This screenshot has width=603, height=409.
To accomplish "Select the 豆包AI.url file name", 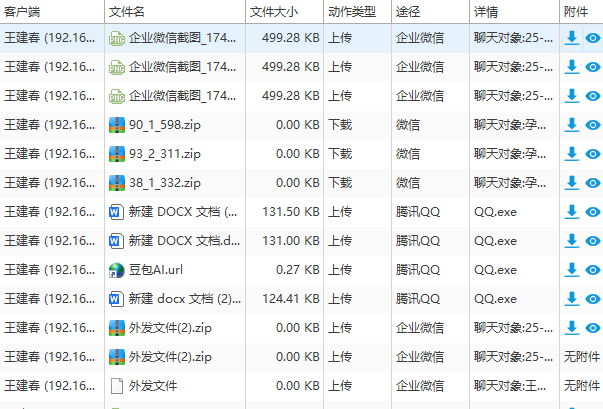I will click(x=156, y=270).
